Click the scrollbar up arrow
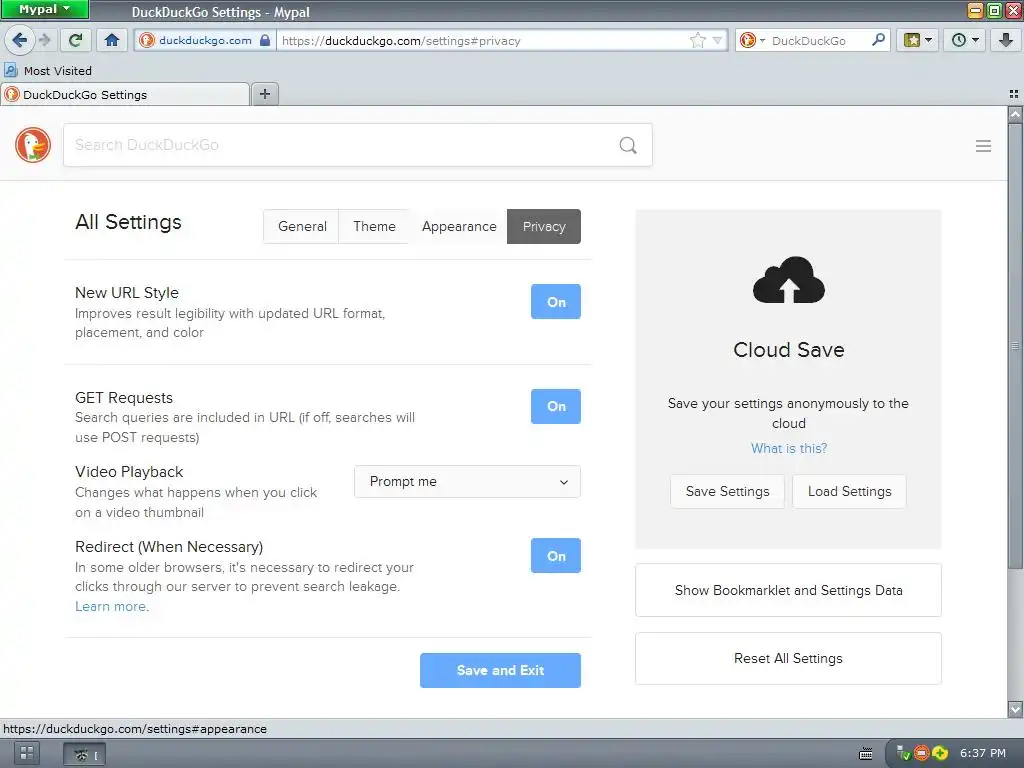 tap(1015, 115)
